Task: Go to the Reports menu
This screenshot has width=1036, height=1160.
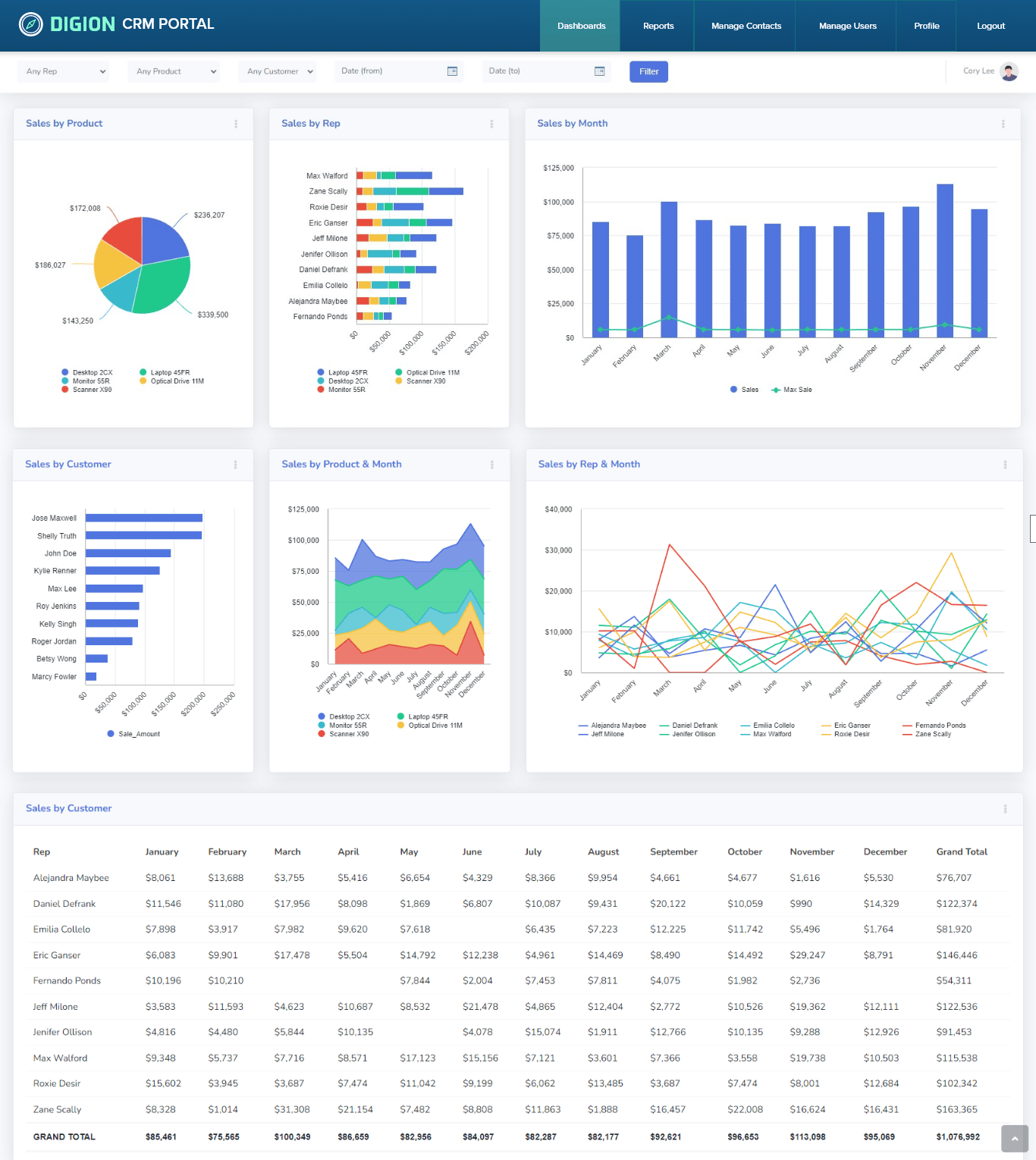Action: pos(658,26)
